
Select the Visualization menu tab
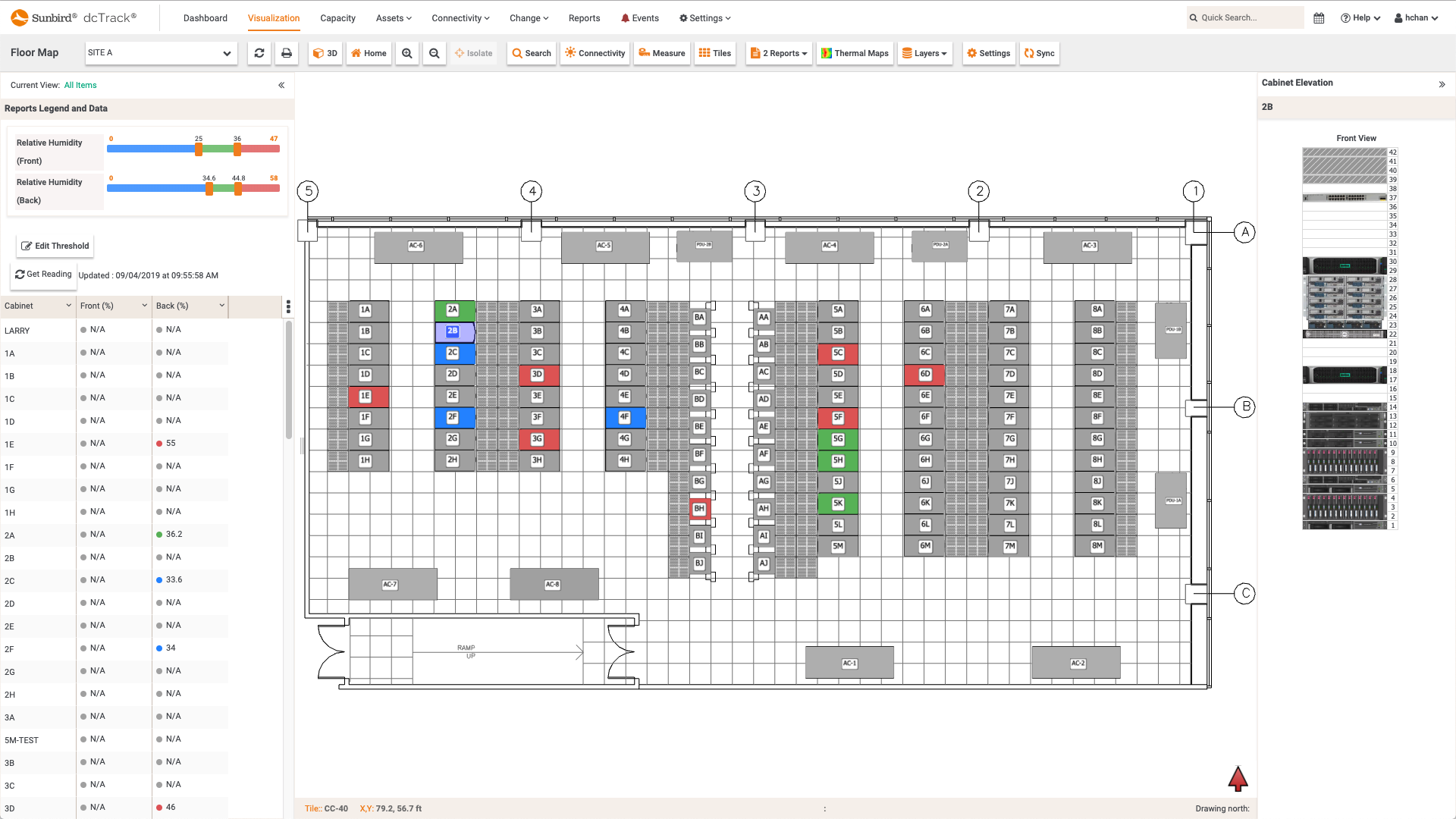click(273, 17)
